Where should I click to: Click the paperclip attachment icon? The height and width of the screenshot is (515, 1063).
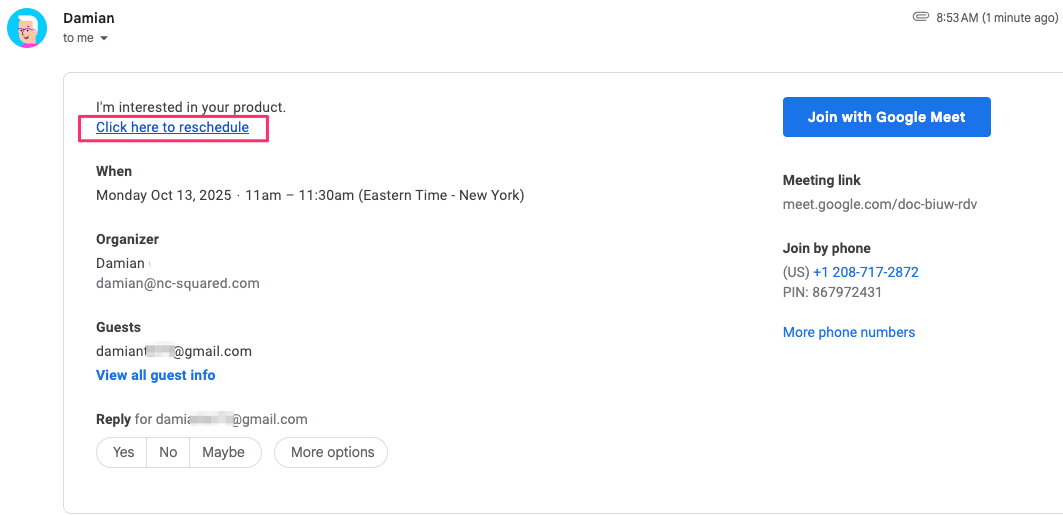(921, 17)
